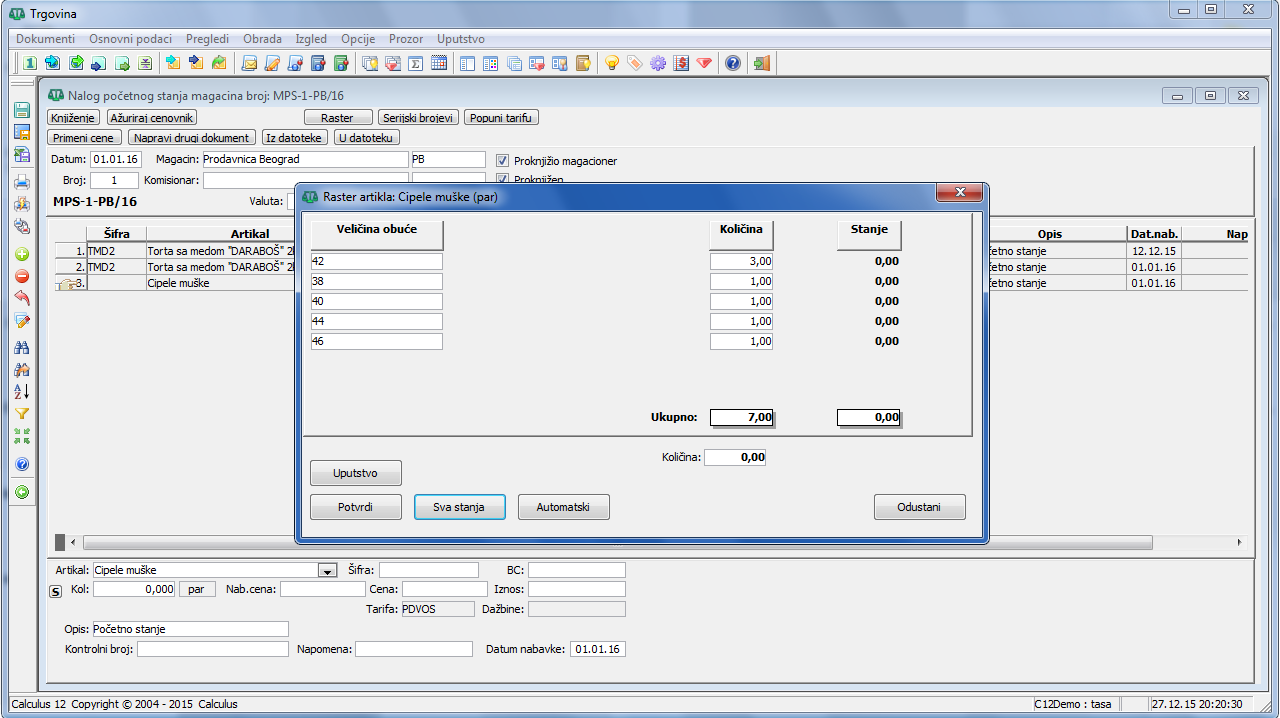Click the Veličina obuće field containing 38
This screenshot has width=1280, height=718.
(x=377, y=281)
